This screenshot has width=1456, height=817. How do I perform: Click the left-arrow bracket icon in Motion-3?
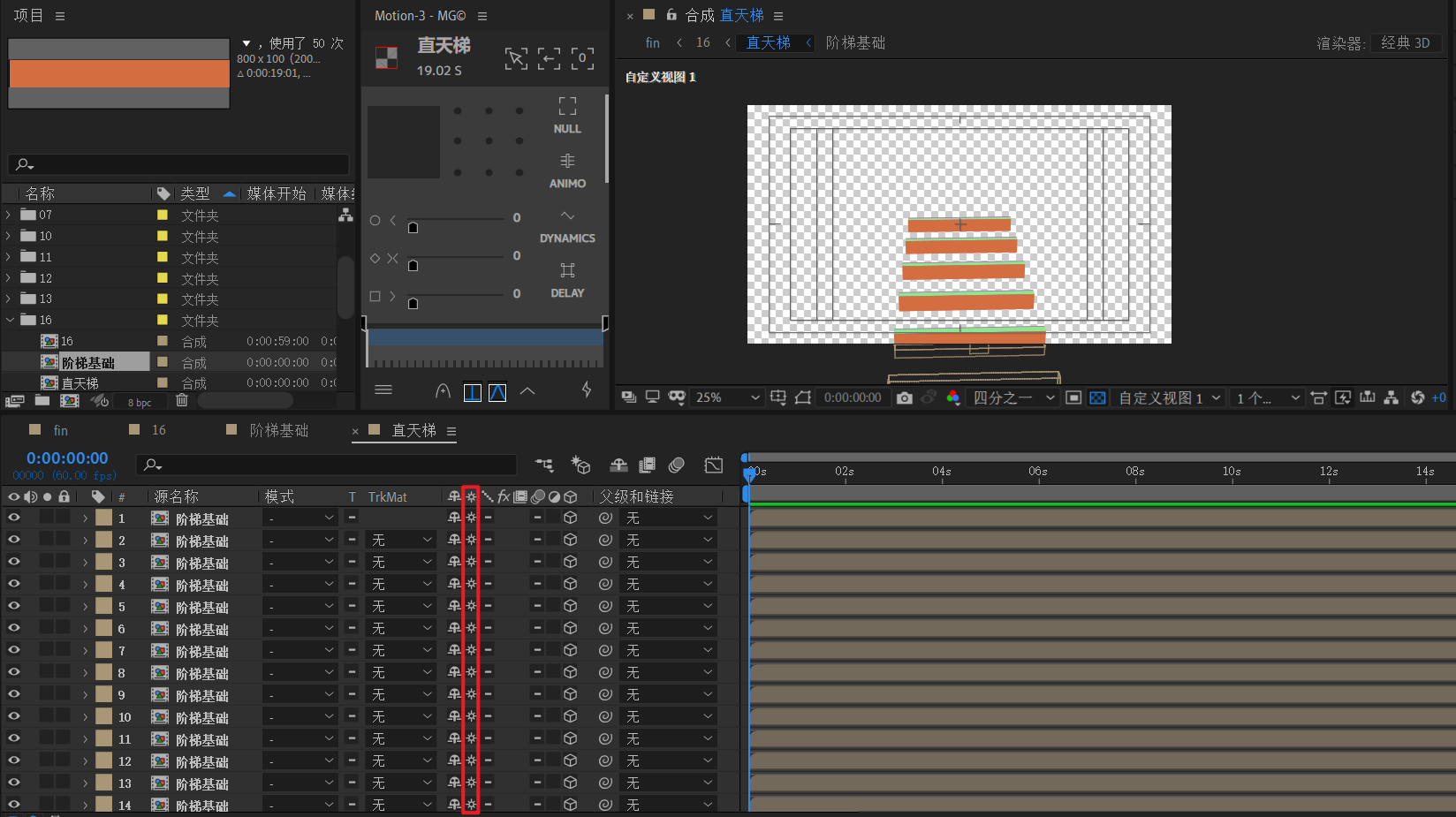(549, 58)
